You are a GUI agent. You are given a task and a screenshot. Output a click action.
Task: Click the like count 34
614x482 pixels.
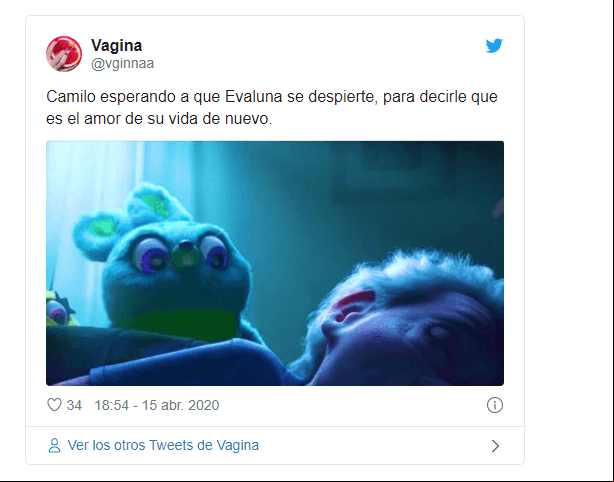(74, 405)
